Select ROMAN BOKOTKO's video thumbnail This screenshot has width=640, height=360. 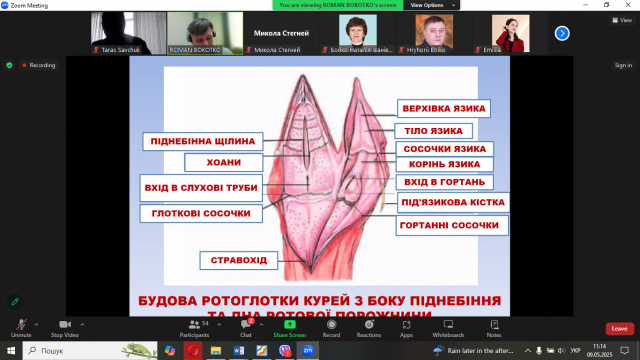(205, 33)
